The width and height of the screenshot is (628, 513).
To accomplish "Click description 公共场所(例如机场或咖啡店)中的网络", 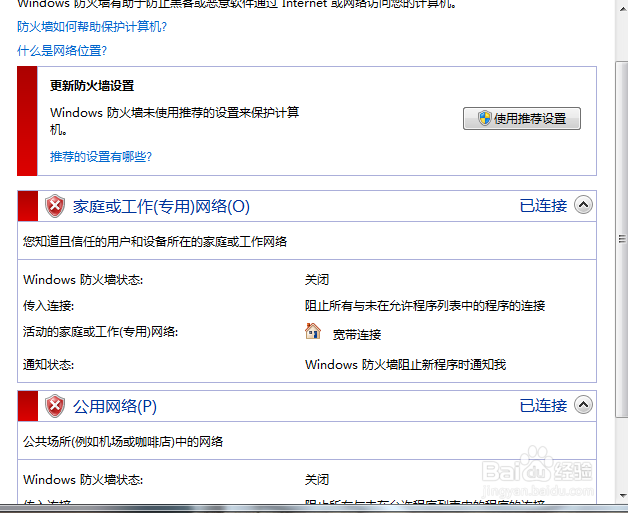I will click(123, 442).
